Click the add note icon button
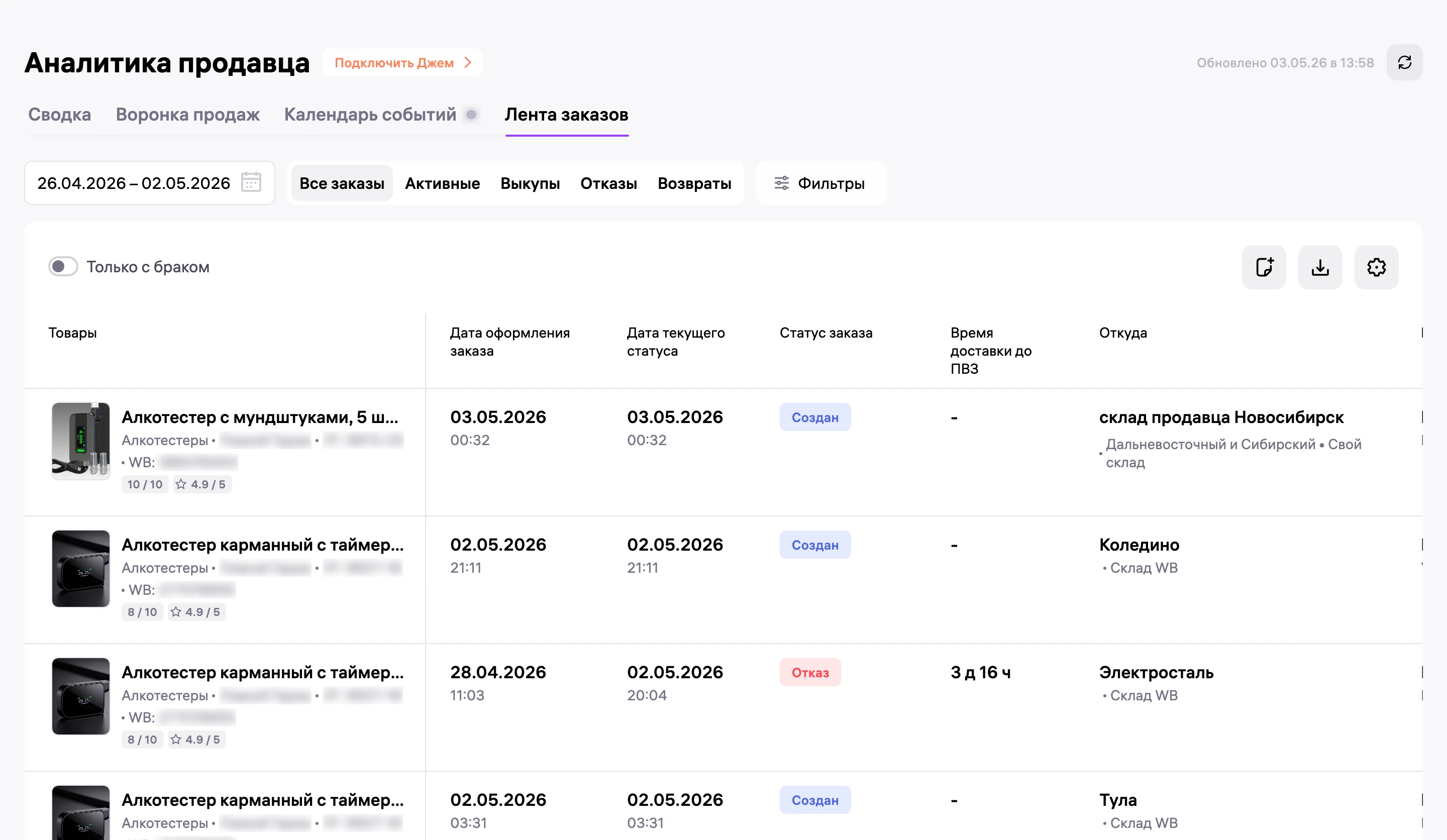 click(x=1264, y=267)
